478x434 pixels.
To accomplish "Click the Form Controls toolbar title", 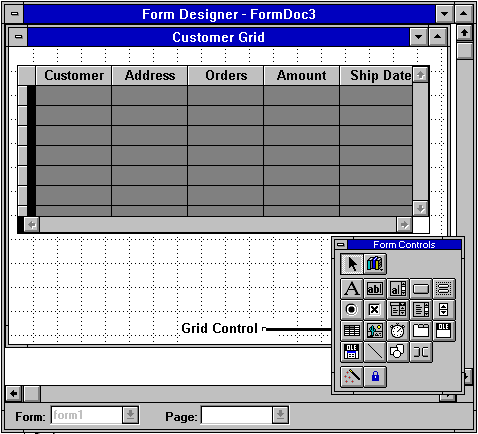I will [404, 245].
